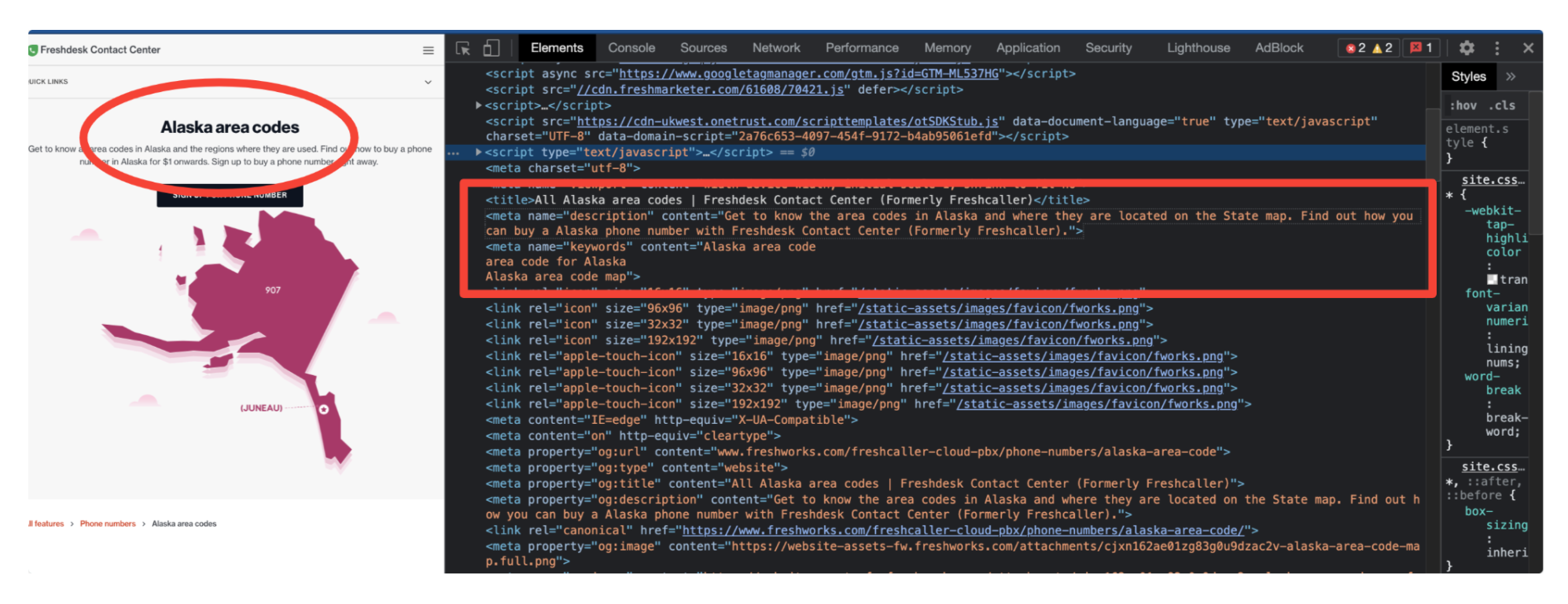Image resolution: width=1568 pixels, height=604 pixels.
Task: Click the 907 area code on the map
Action: tap(273, 290)
